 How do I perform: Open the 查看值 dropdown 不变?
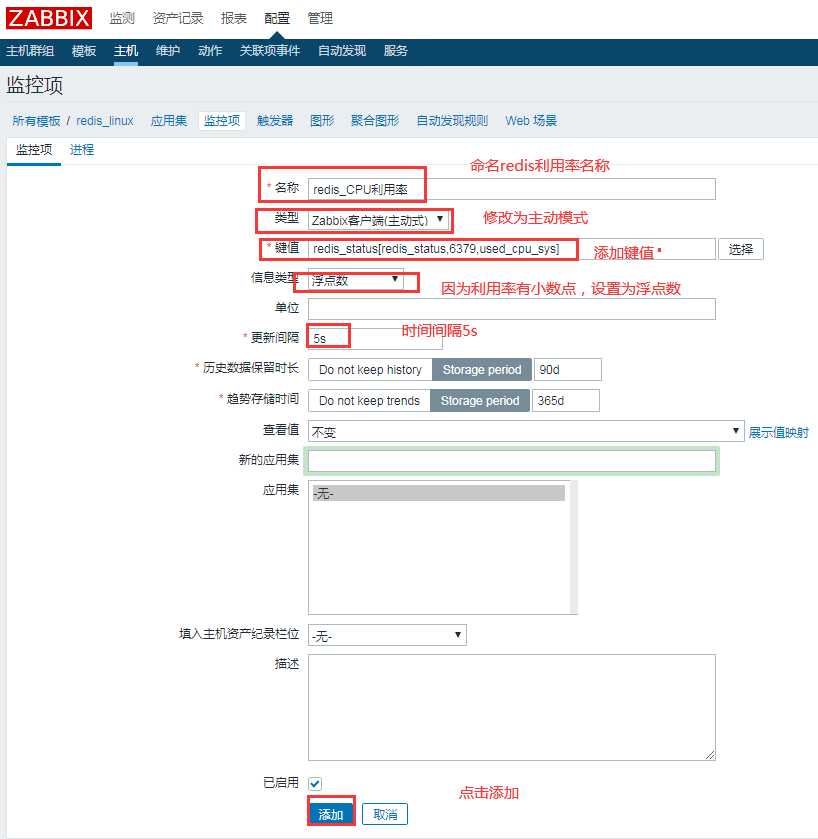[x=526, y=431]
